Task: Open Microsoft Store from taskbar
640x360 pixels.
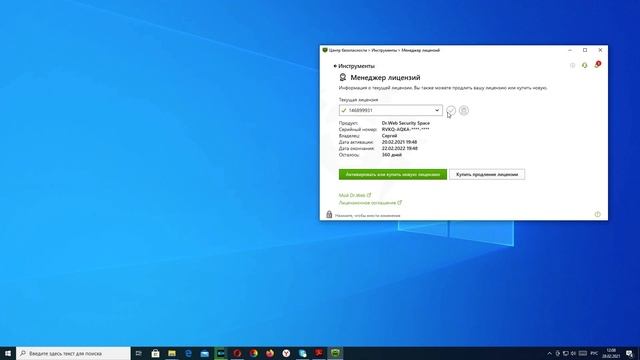Action: (x=156, y=353)
